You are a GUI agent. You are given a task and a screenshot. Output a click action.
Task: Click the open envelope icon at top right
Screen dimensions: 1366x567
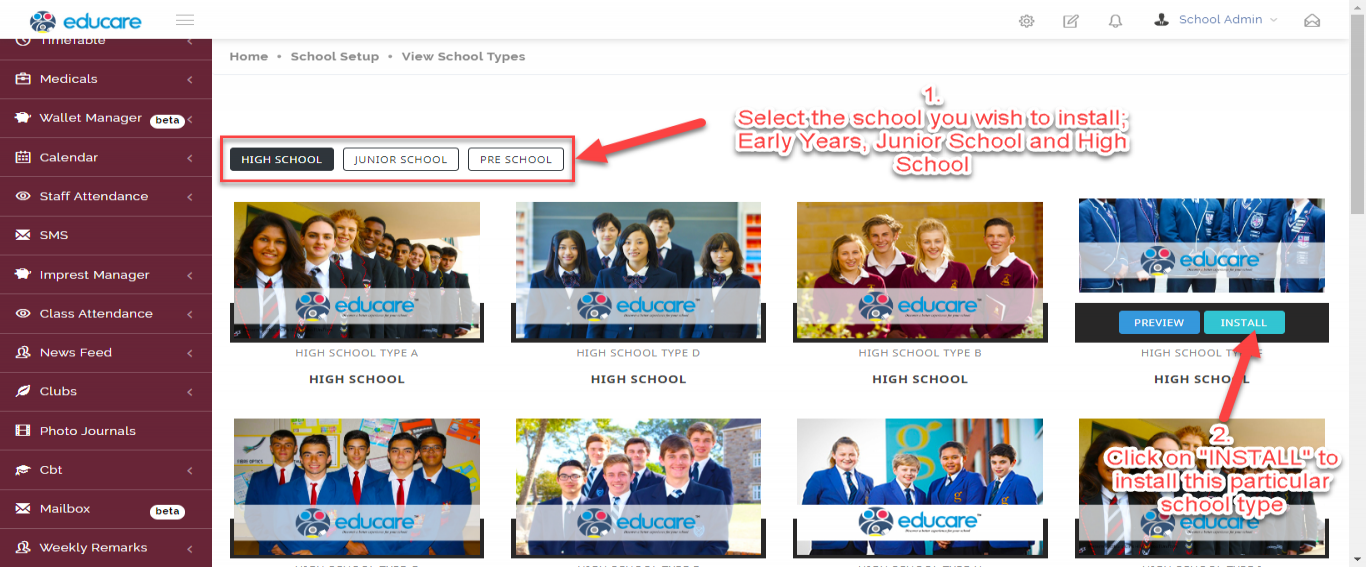[1312, 21]
